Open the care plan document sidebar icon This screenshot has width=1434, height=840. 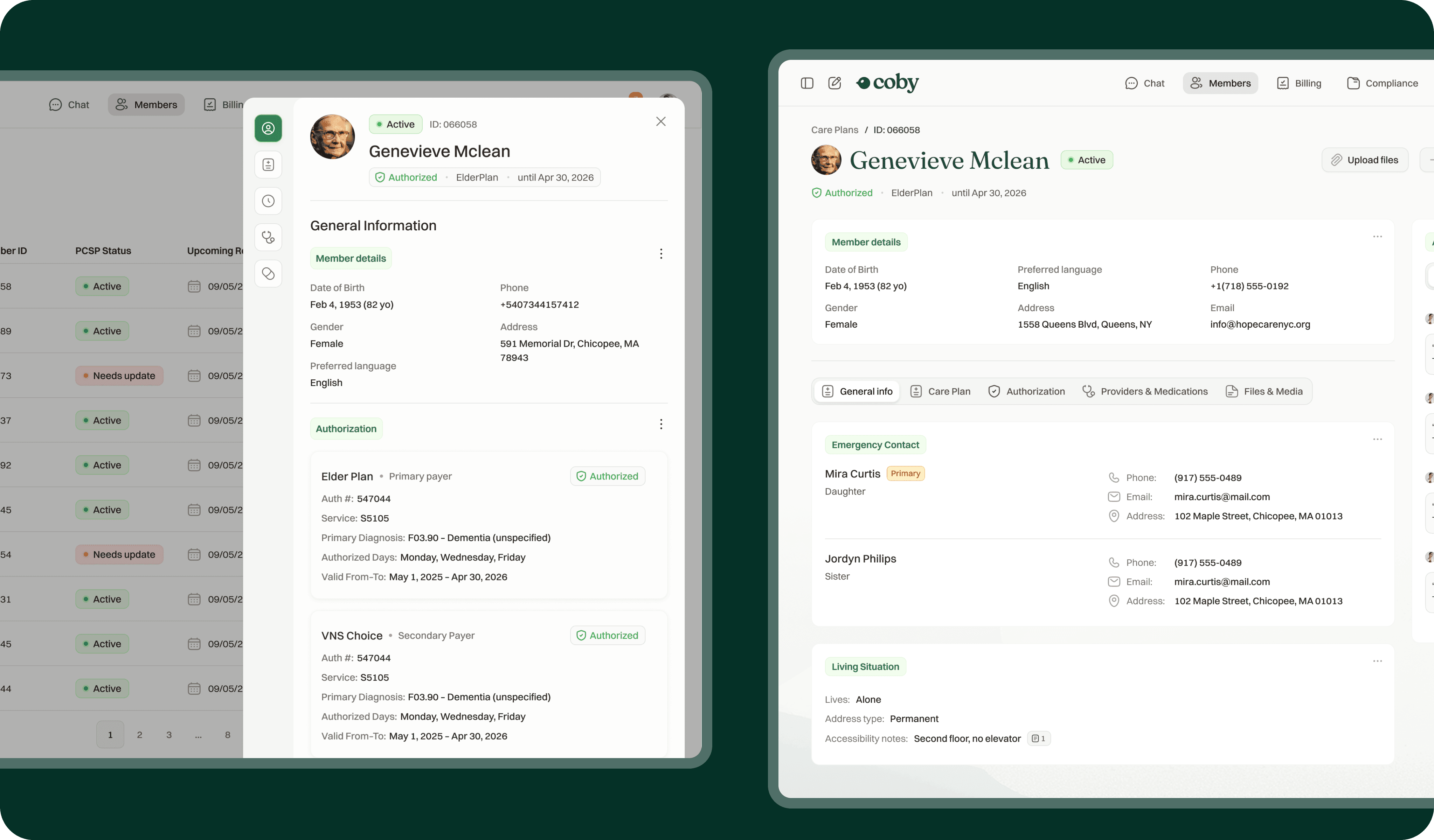268,165
